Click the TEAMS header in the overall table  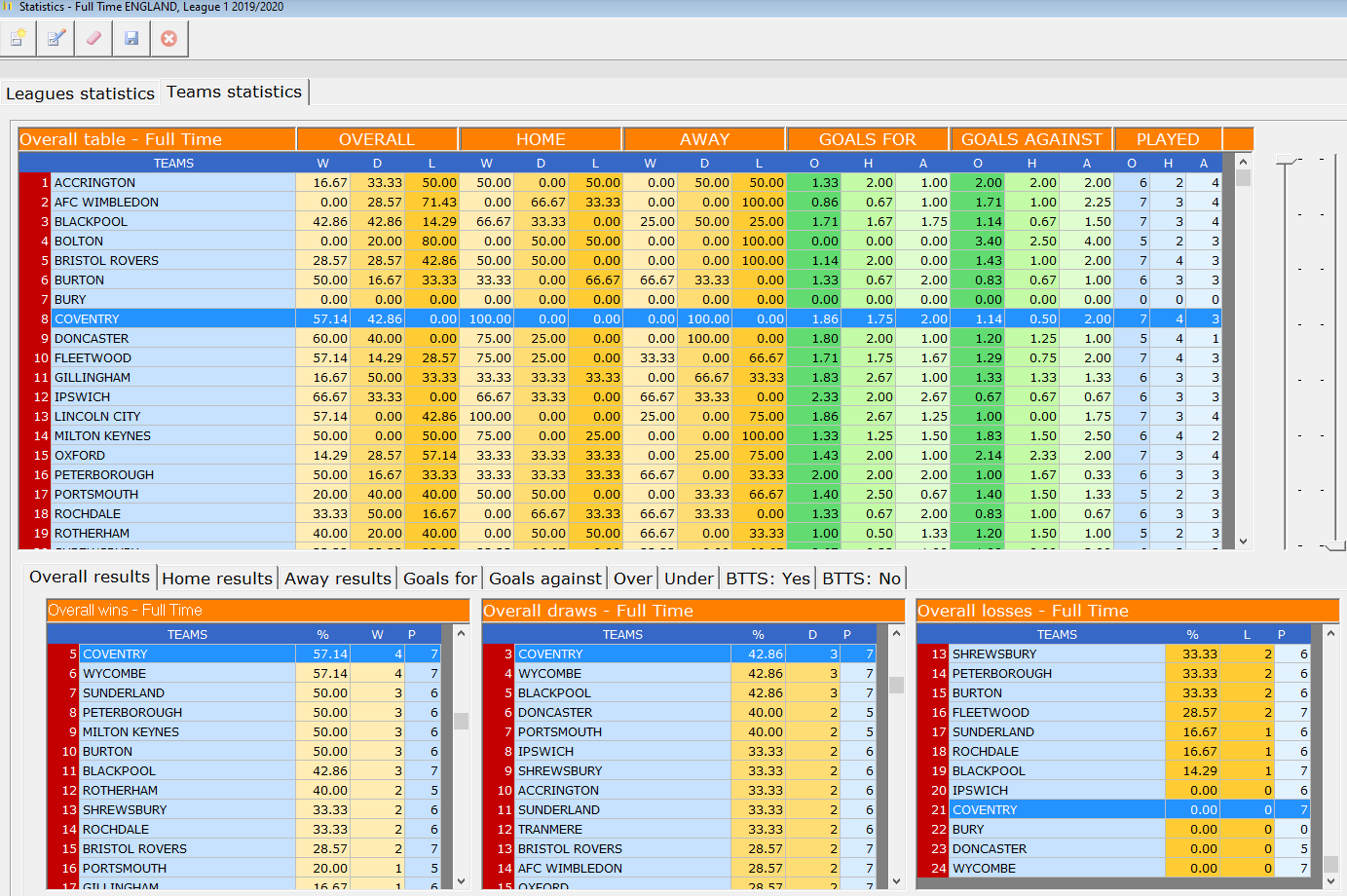(x=173, y=163)
